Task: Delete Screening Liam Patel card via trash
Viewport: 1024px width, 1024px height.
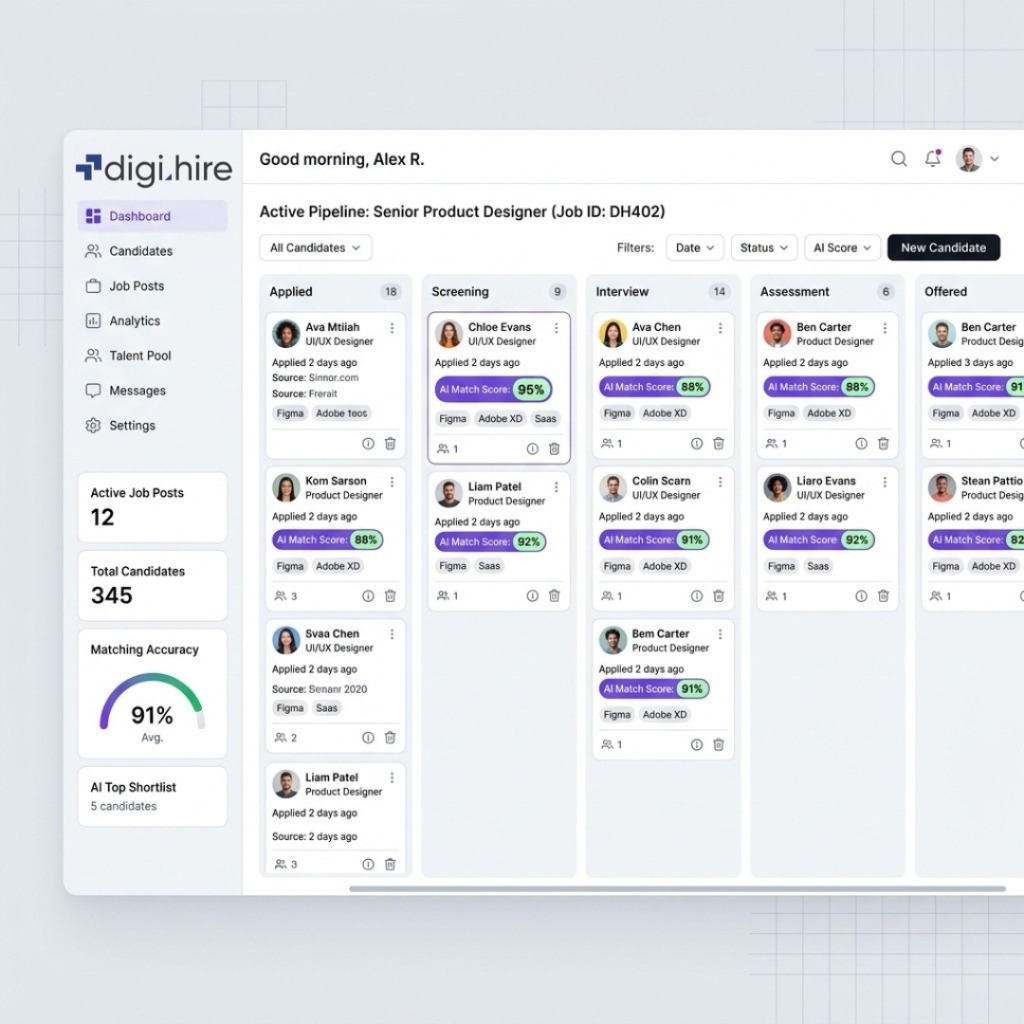Action: 554,596
